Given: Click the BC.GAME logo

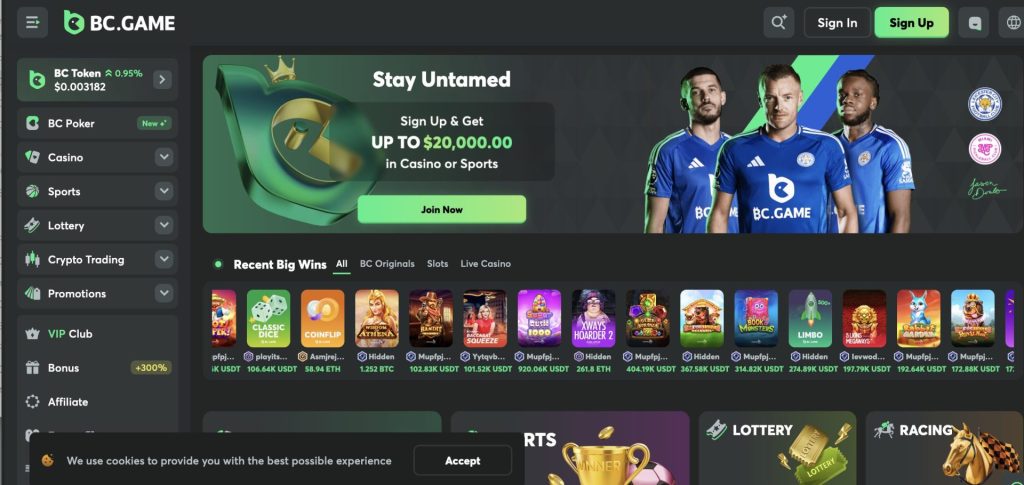Looking at the screenshot, I should click(x=120, y=23).
